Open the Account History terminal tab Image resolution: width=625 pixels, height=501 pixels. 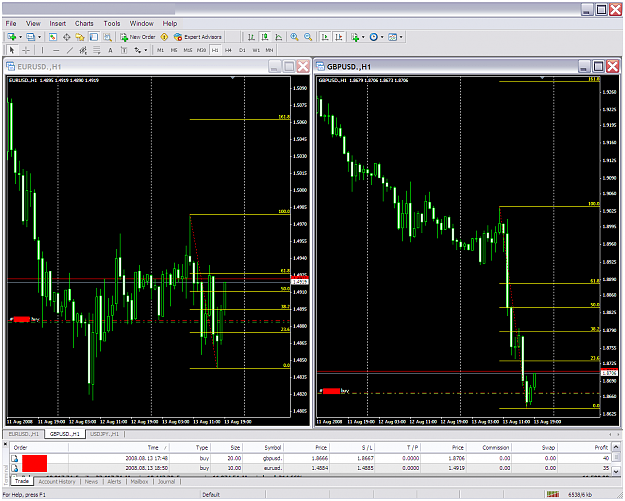click(x=57, y=482)
